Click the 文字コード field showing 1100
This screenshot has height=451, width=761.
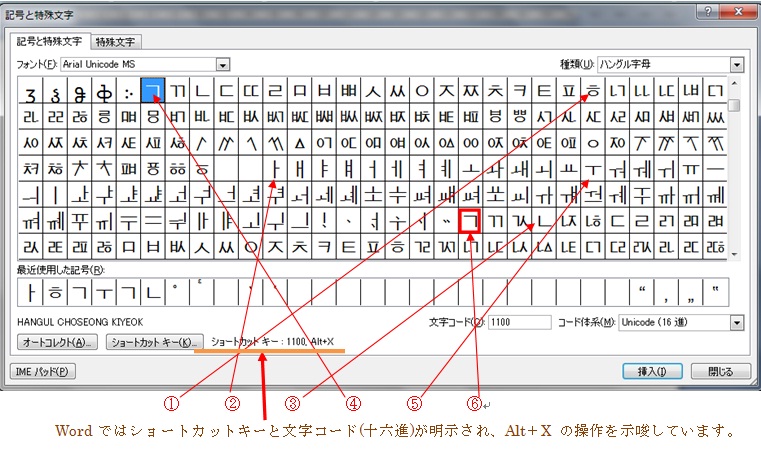[x=519, y=322]
